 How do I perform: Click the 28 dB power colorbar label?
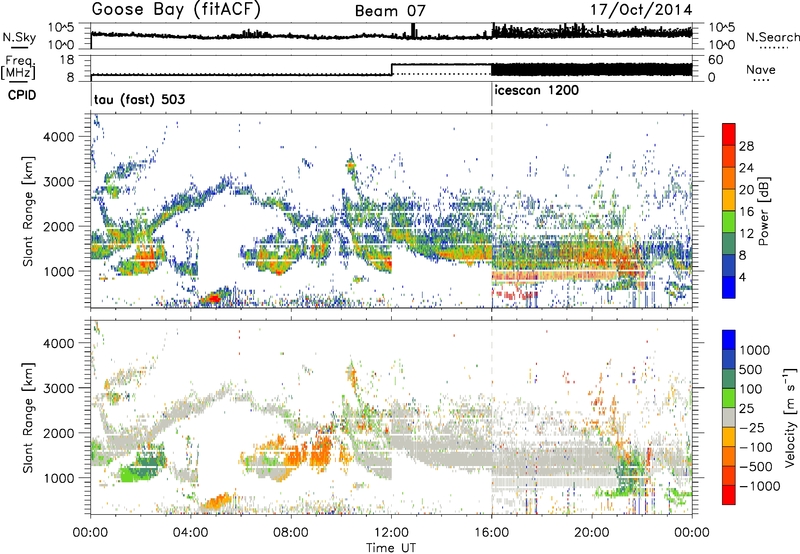click(x=746, y=146)
